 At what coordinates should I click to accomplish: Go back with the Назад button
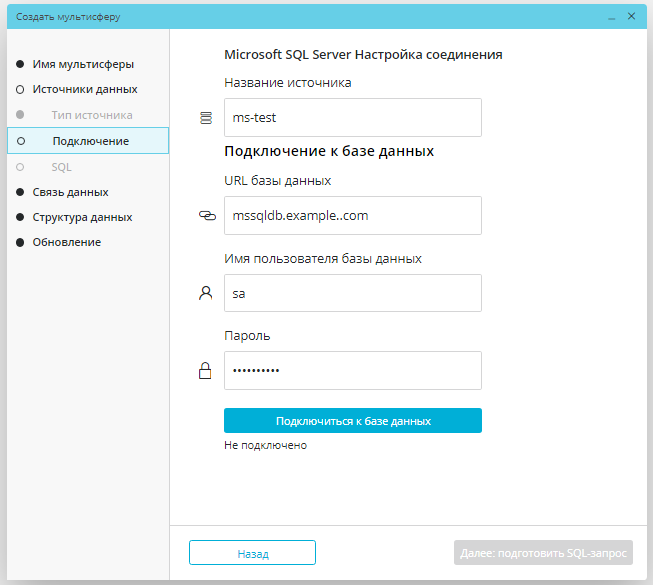point(252,553)
